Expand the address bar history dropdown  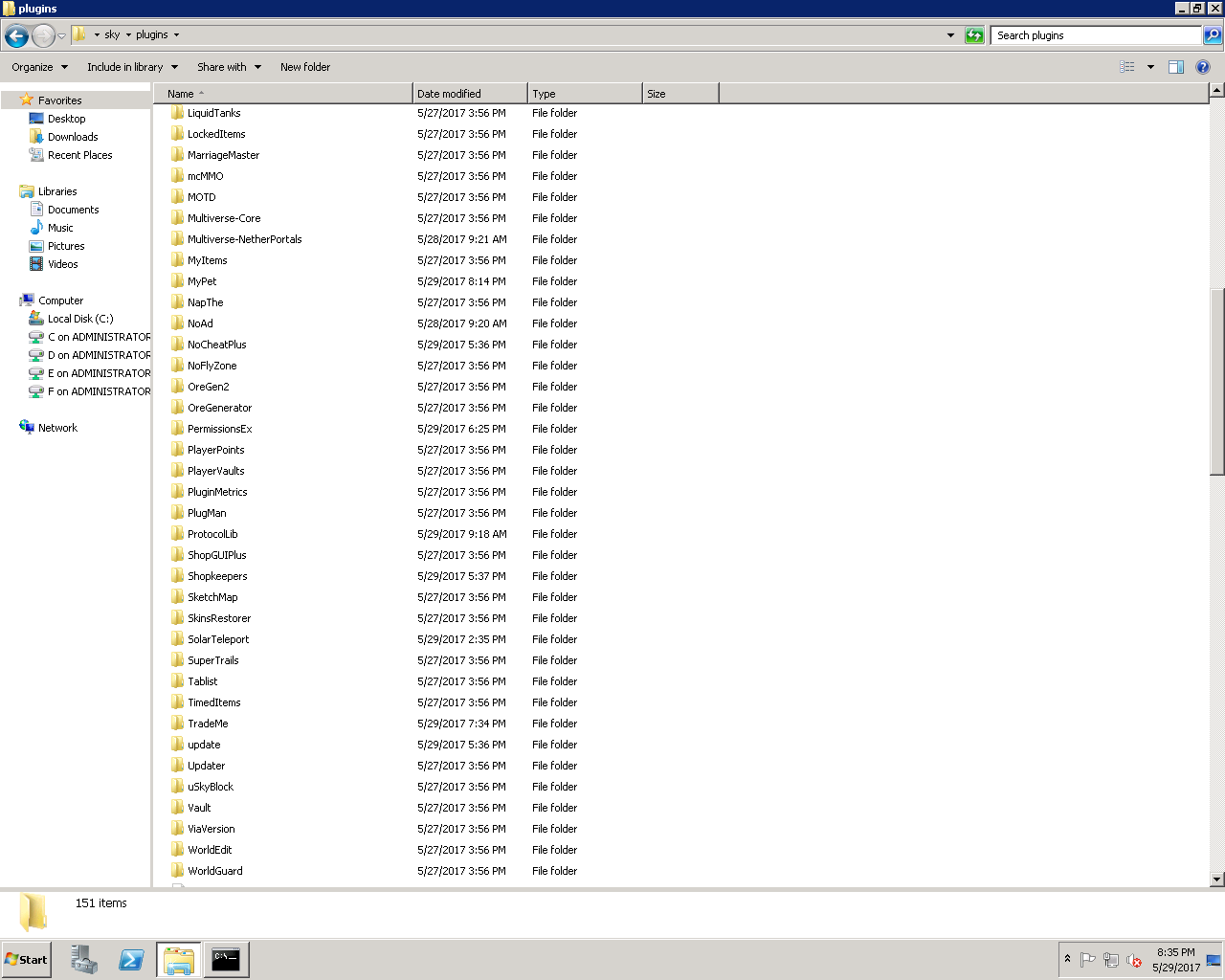click(950, 35)
